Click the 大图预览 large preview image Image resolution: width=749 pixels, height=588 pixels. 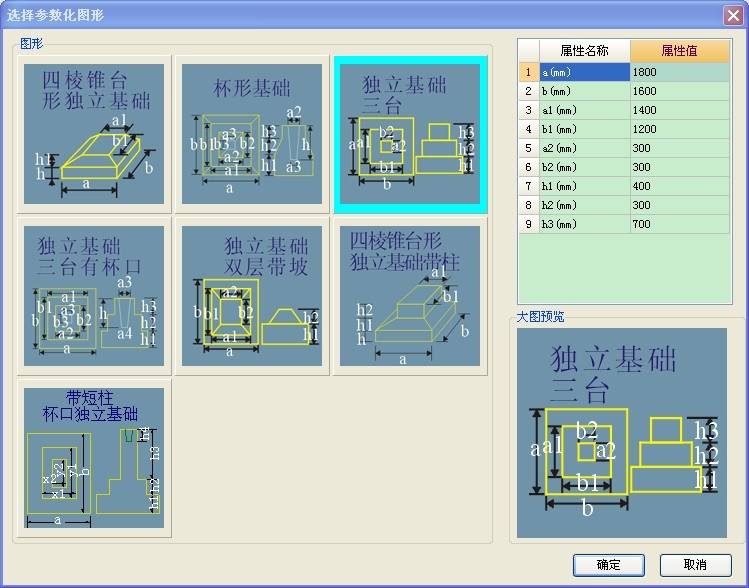622,433
